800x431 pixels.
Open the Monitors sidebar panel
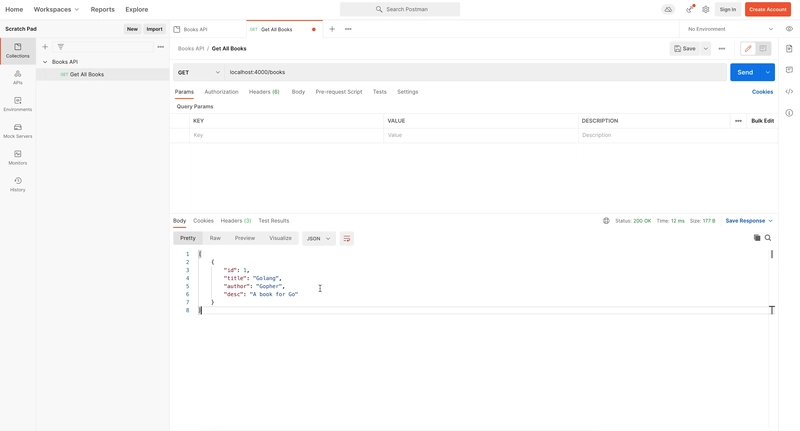tap(18, 158)
